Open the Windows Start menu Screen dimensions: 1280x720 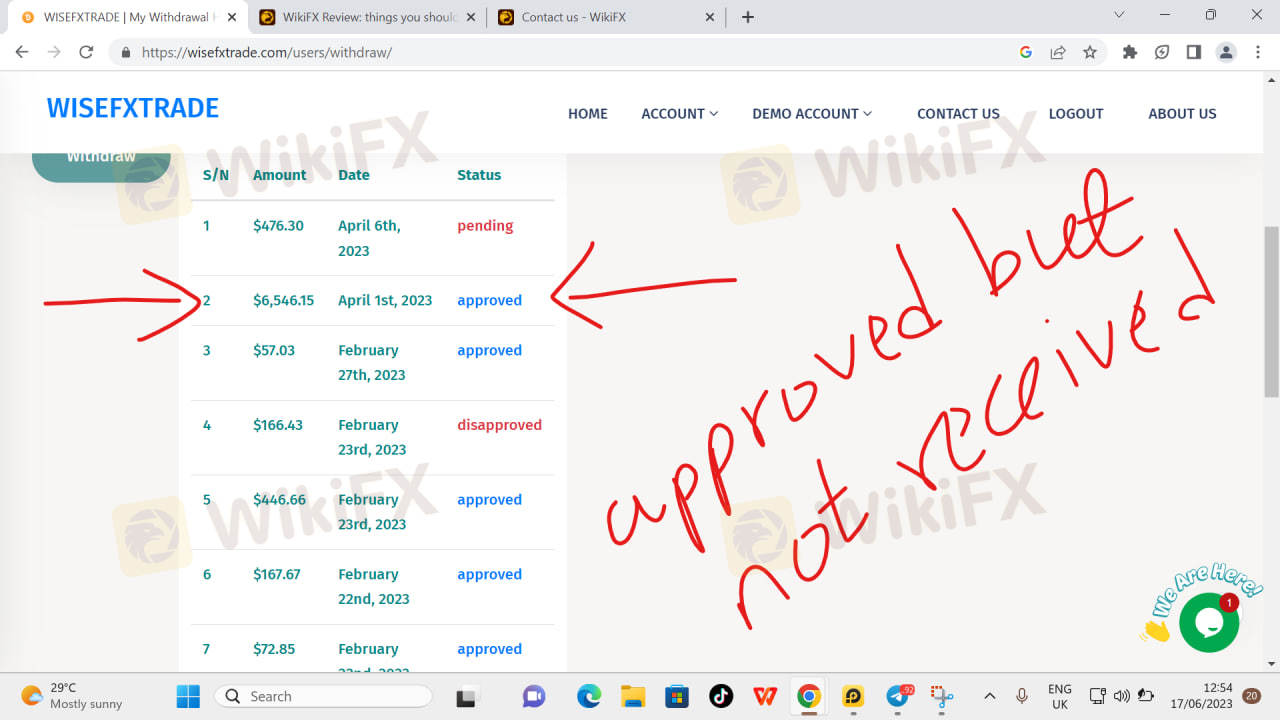(188, 696)
